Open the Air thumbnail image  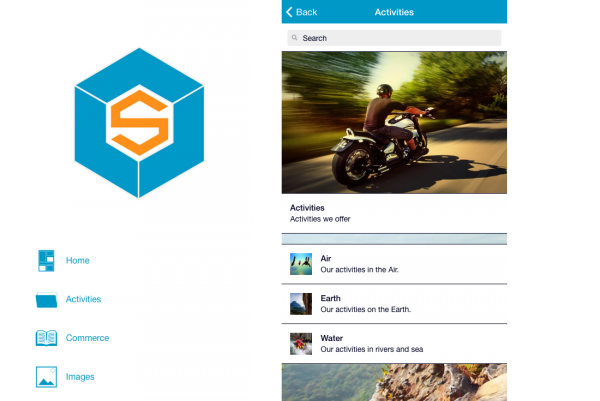point(301,264)
